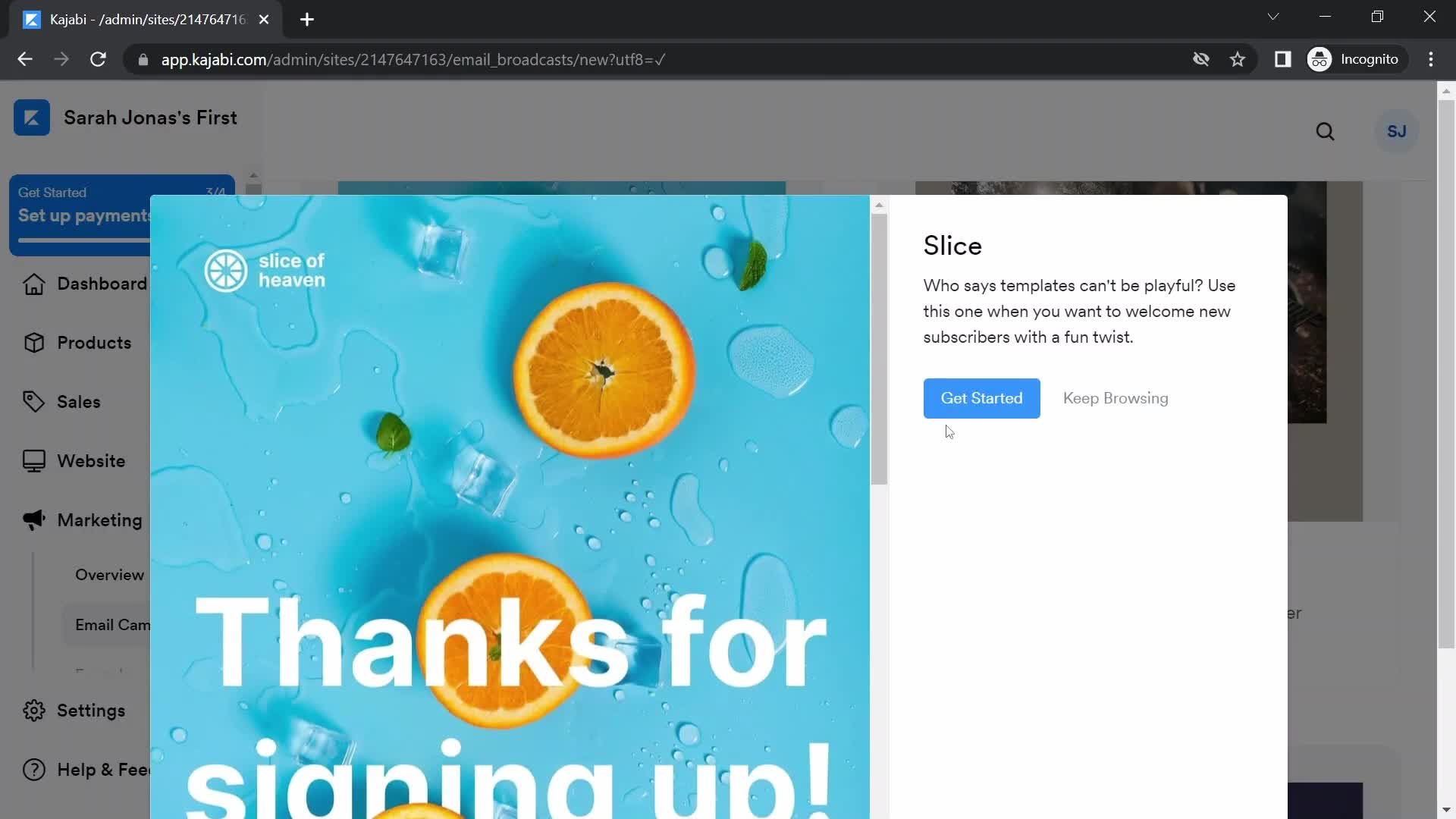Click the Dashboard icon in sidebar

coord(35,284)
